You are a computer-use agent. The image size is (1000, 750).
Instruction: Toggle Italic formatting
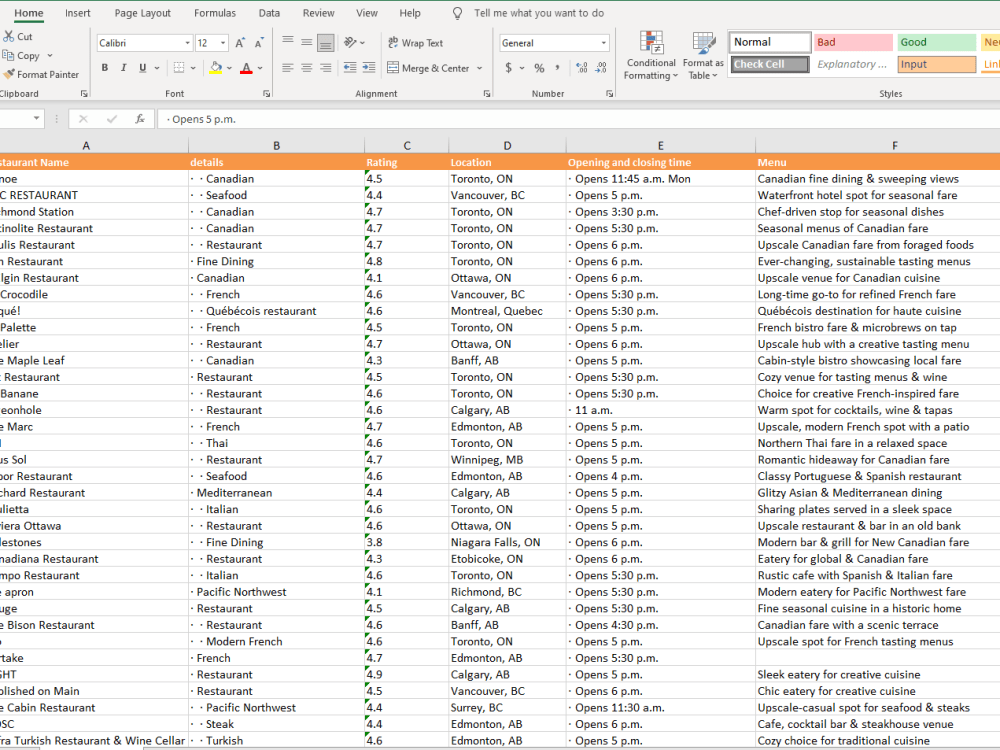click(124, 68)
